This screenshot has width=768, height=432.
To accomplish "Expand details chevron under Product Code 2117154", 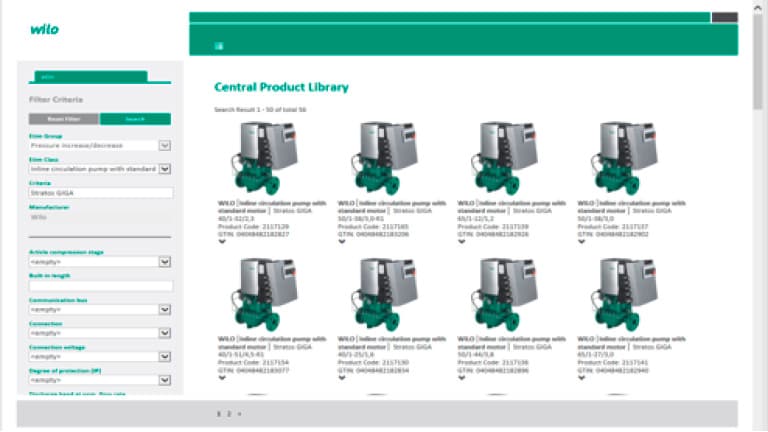I will (222, 378).
